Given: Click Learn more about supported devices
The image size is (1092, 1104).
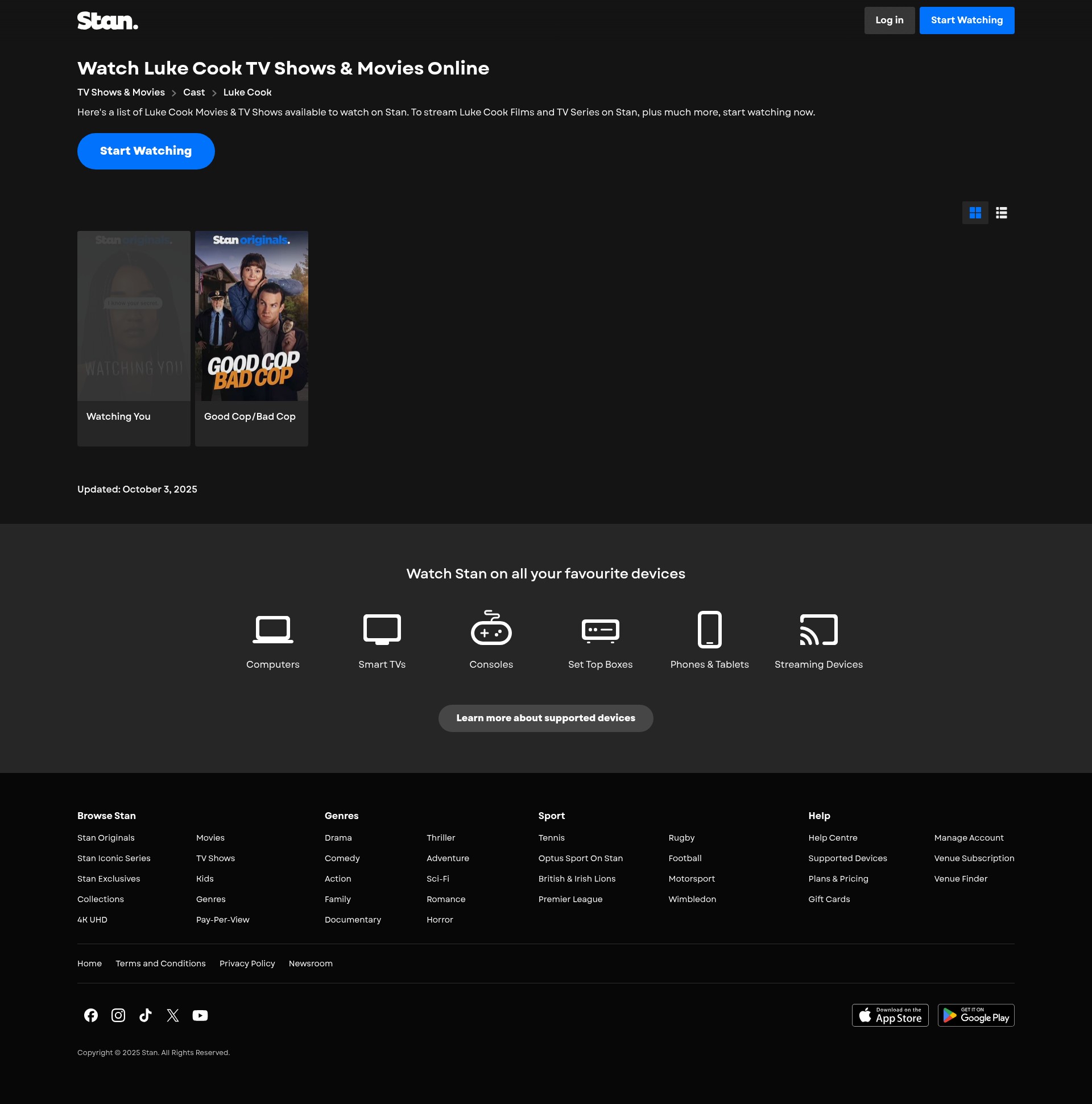Looking at the screenshot, I should point(545,718).
